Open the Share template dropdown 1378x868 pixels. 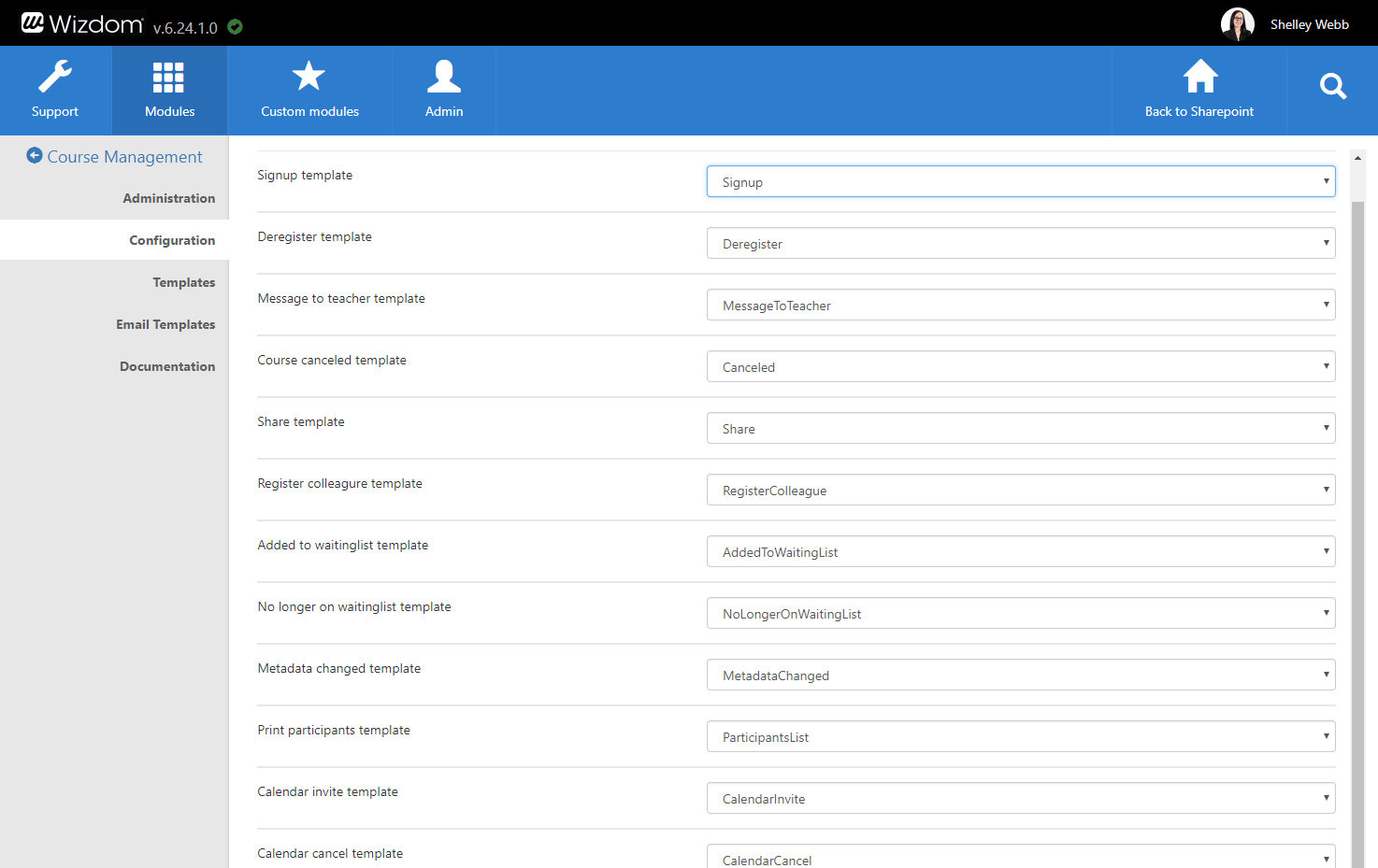pos(1020,429)
